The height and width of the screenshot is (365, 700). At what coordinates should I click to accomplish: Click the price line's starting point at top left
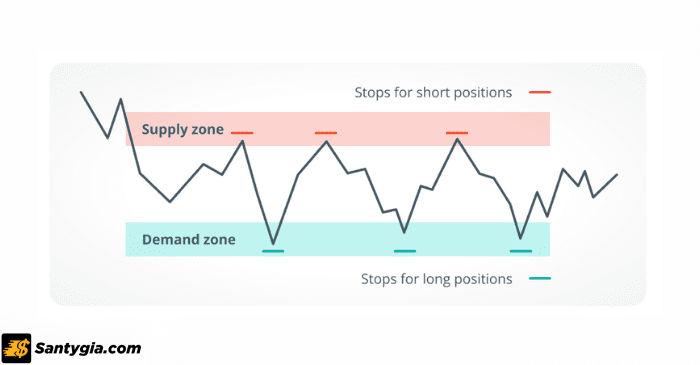[81, 92]
